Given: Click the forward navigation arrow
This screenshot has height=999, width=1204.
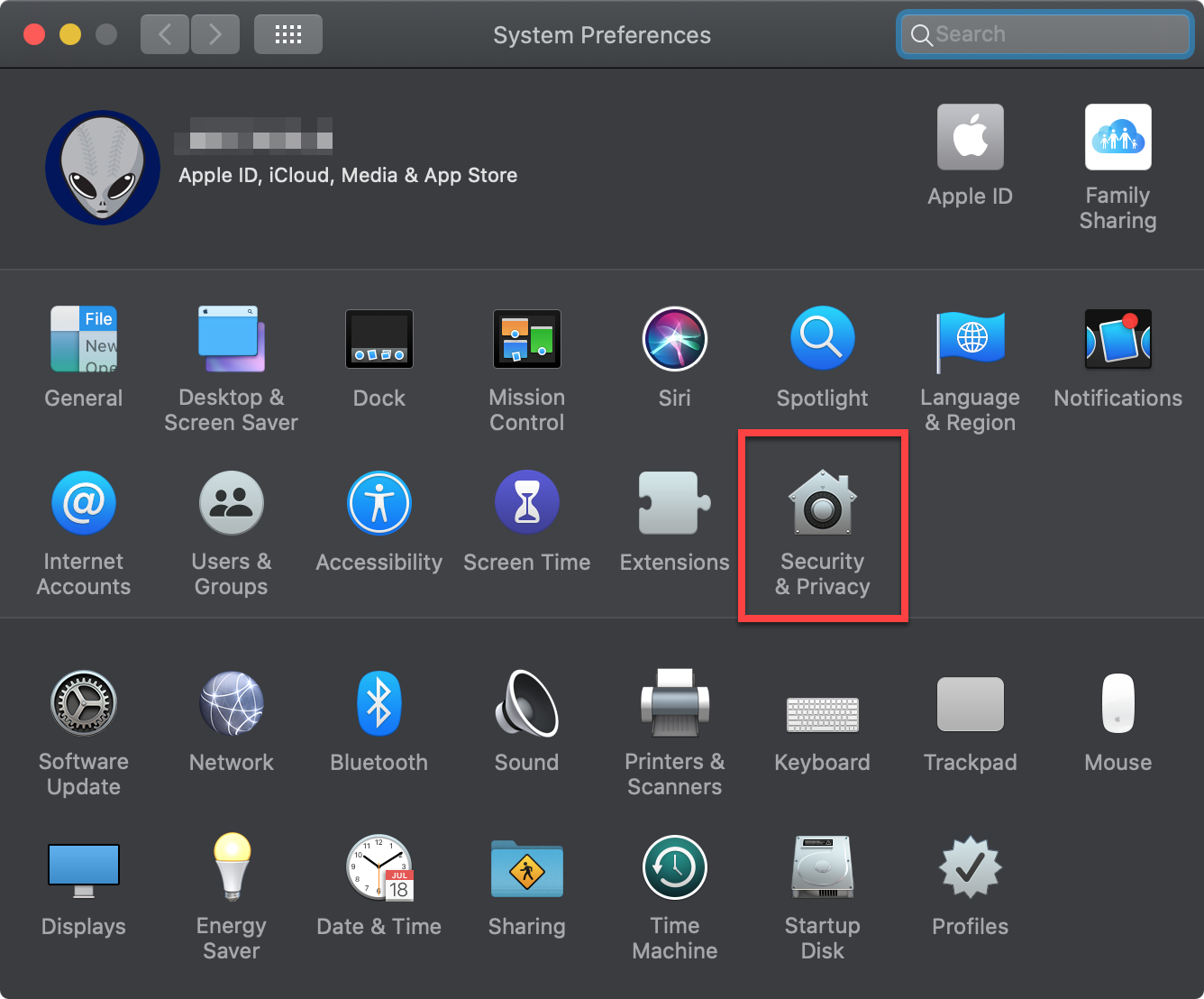Looking at the screenshot, I should click(214, 35).
